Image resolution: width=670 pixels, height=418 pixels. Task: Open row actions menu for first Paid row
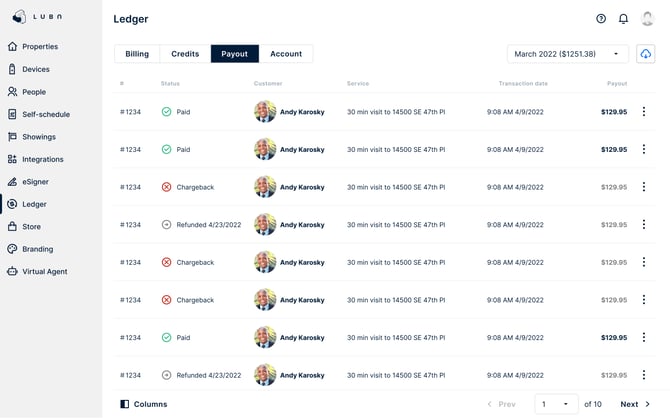pyautogui.click(x=644, y=112)
